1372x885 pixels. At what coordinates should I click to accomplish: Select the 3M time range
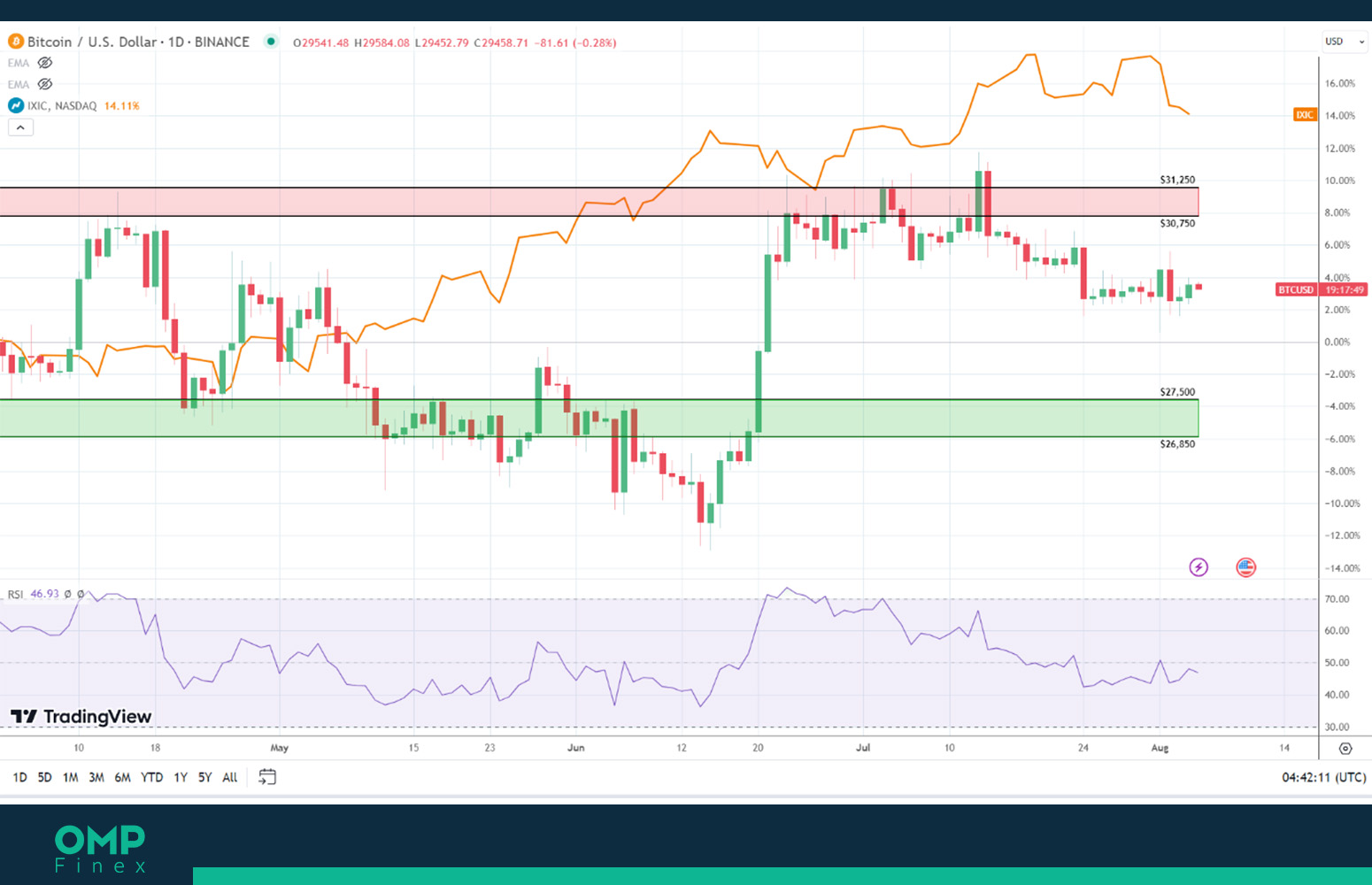point(96,778)
